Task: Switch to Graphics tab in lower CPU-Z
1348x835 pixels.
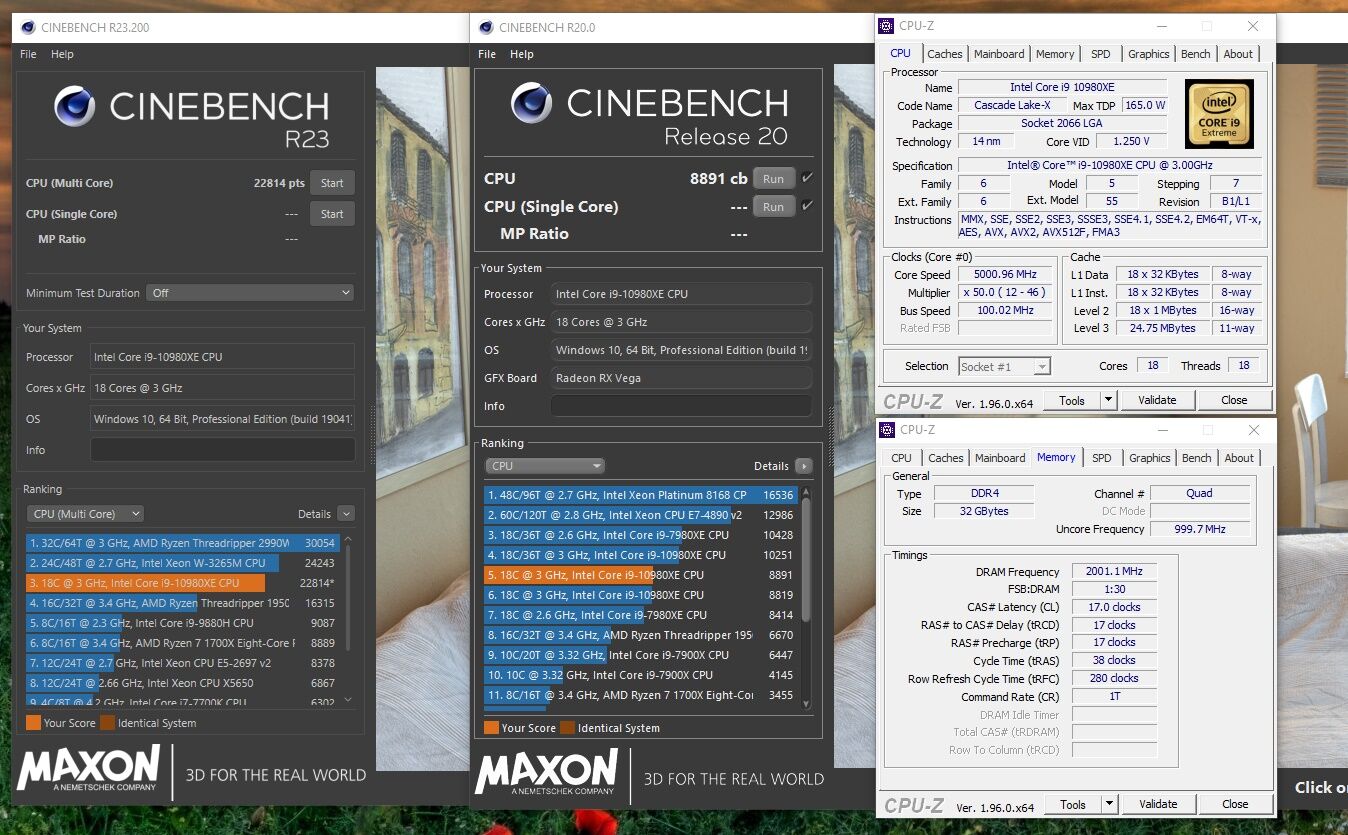Action: pos(1149,458)
